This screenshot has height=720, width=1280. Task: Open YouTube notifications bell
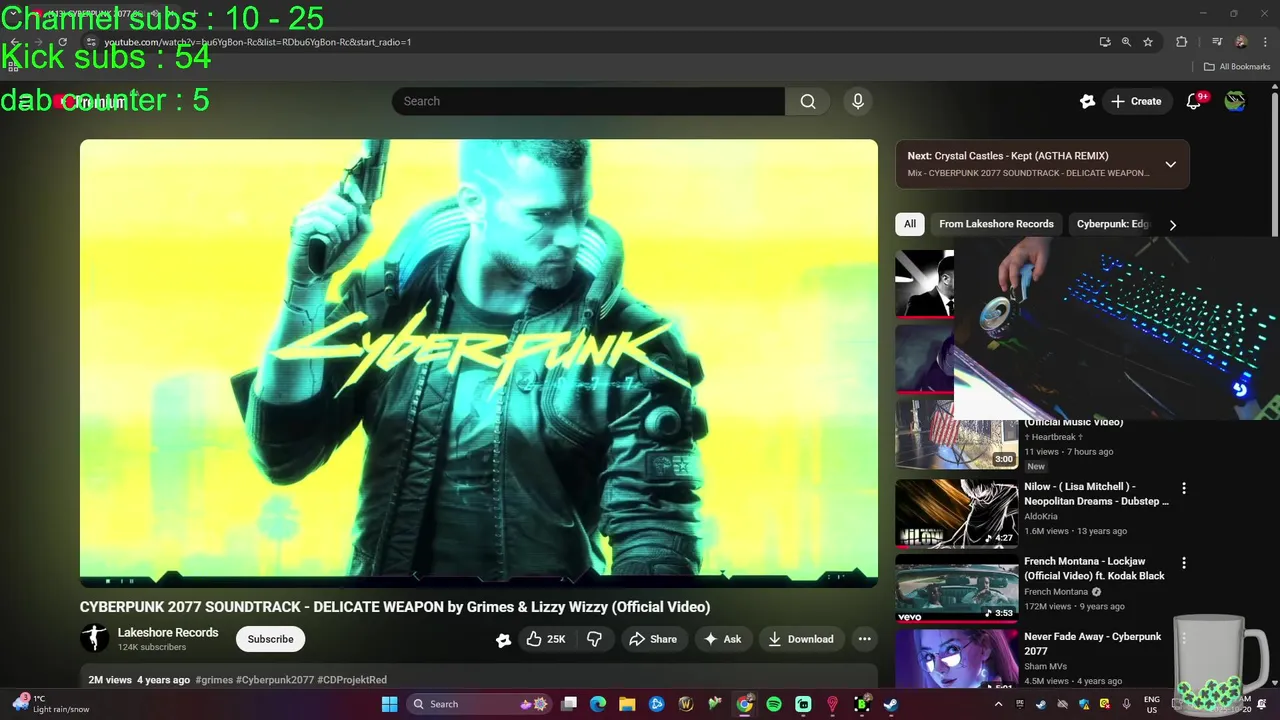coord(1193,101)
